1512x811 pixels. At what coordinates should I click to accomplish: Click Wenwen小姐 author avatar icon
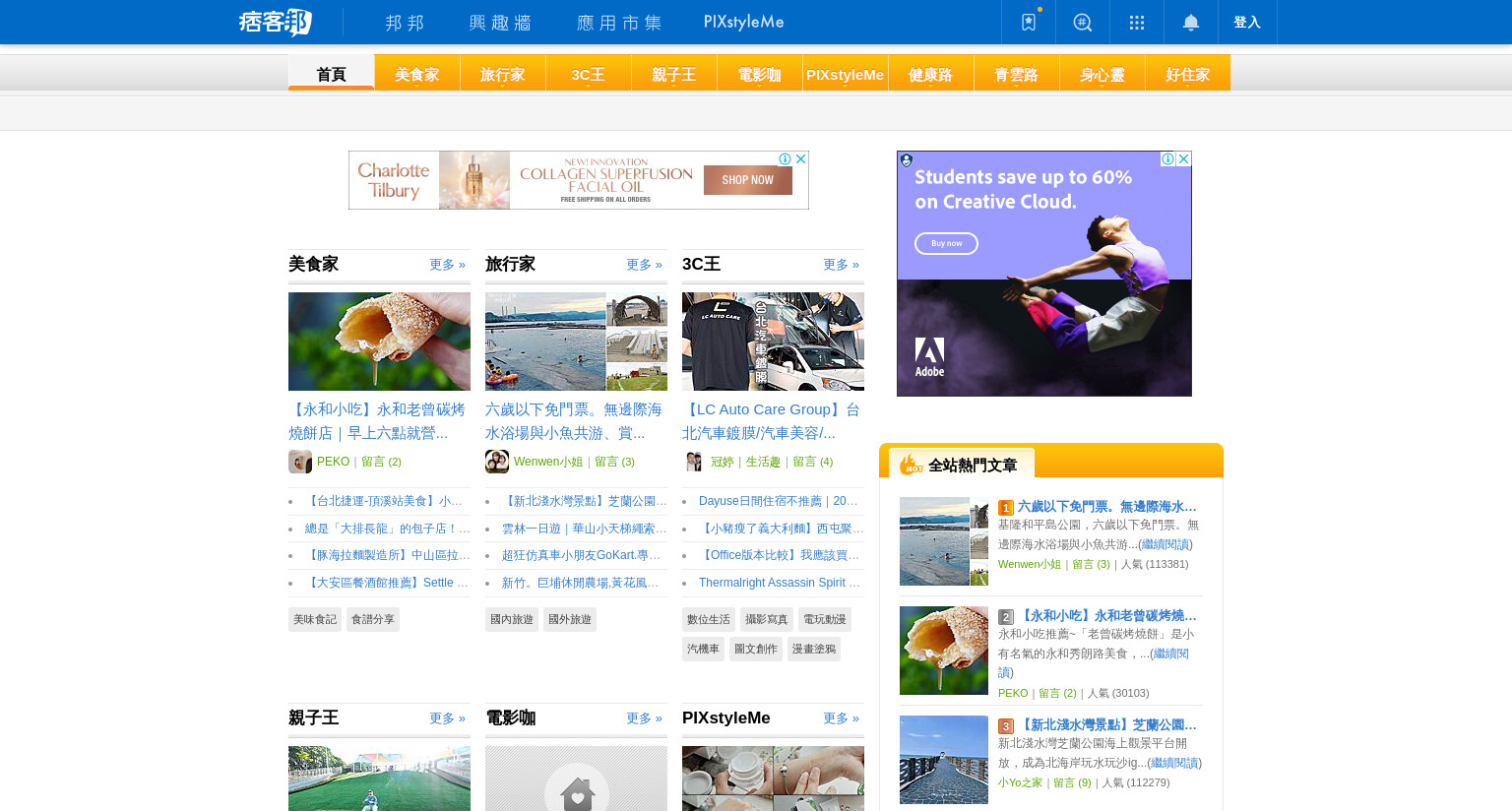pyautogui.click(x=497, y=462)
